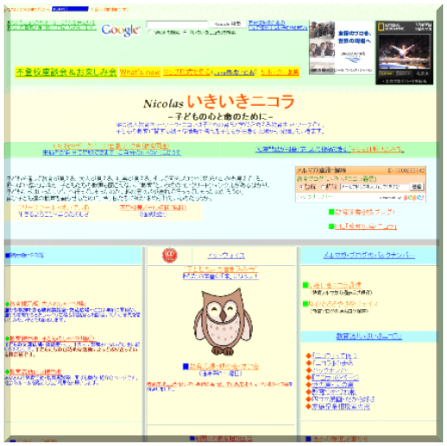Open the blue links right of search button

click(x=278, y=25)
